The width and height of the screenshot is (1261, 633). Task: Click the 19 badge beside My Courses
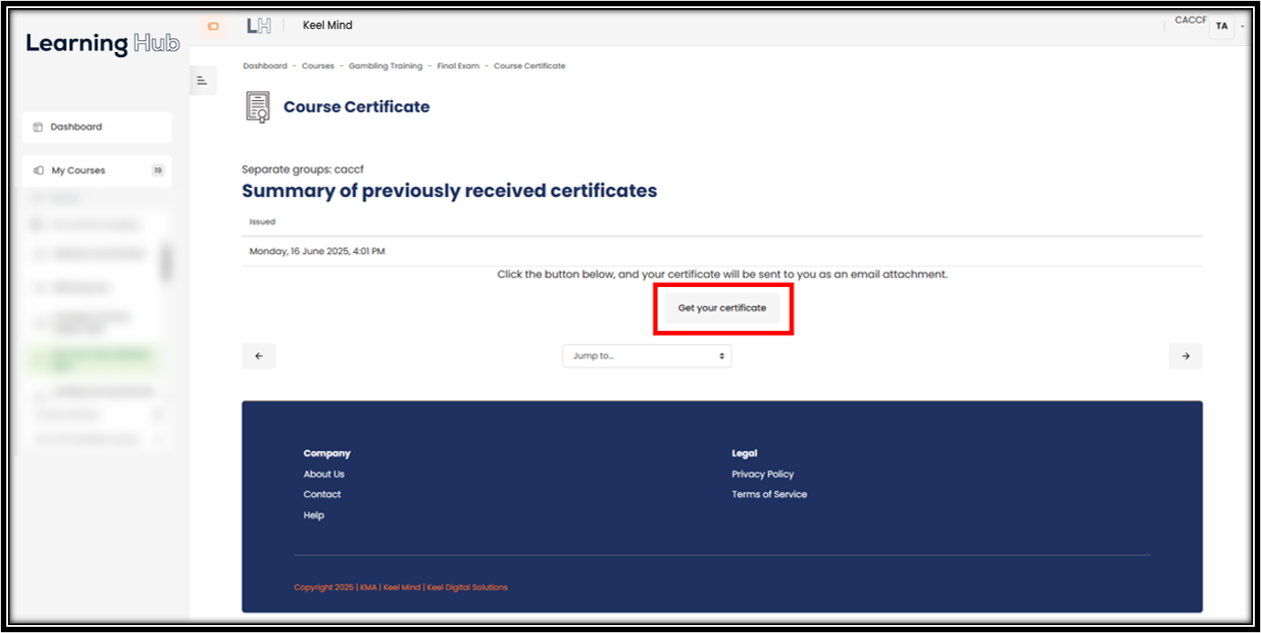click(x=158, y=170)
